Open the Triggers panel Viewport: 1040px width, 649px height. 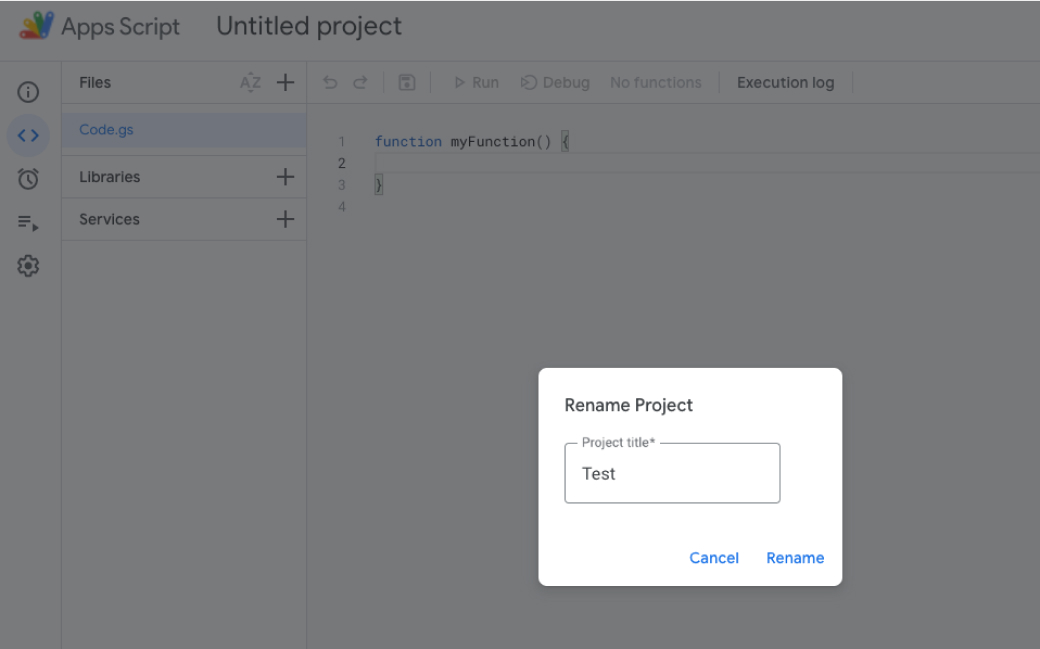[28, 178]
